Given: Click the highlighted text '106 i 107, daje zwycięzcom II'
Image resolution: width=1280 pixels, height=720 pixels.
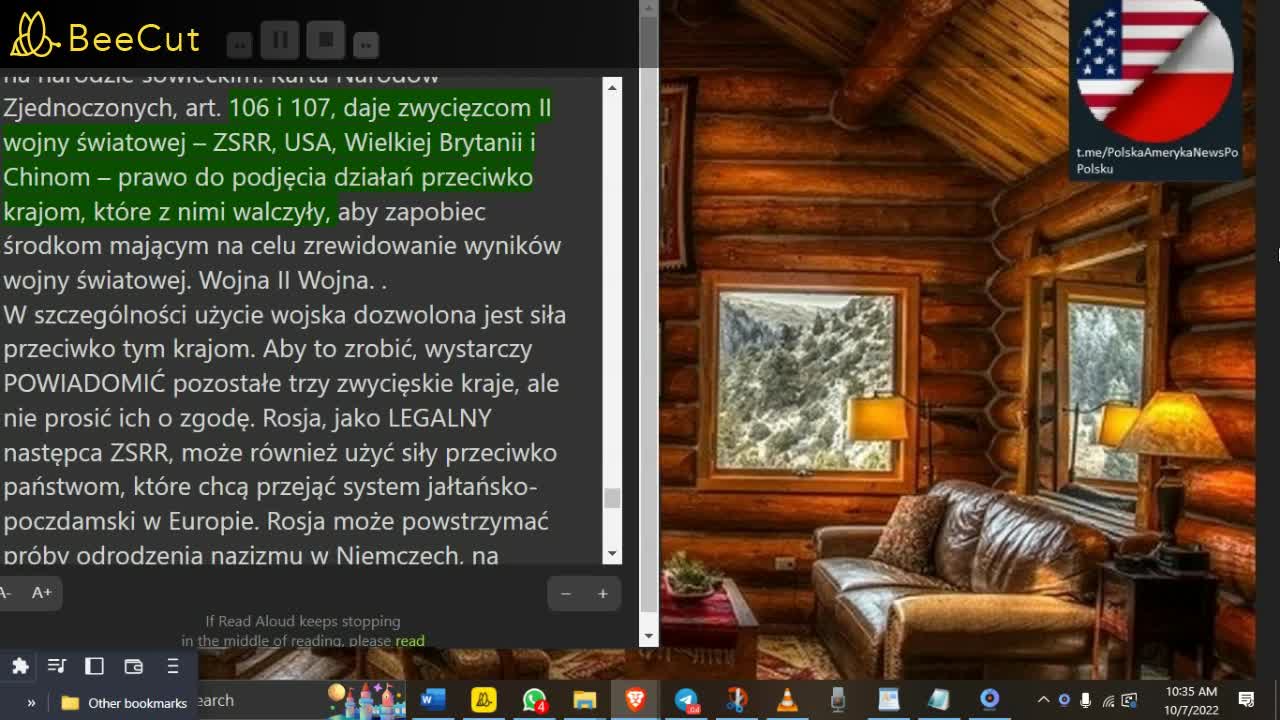Looking at the screenshot, I should [x=390, y=108].
